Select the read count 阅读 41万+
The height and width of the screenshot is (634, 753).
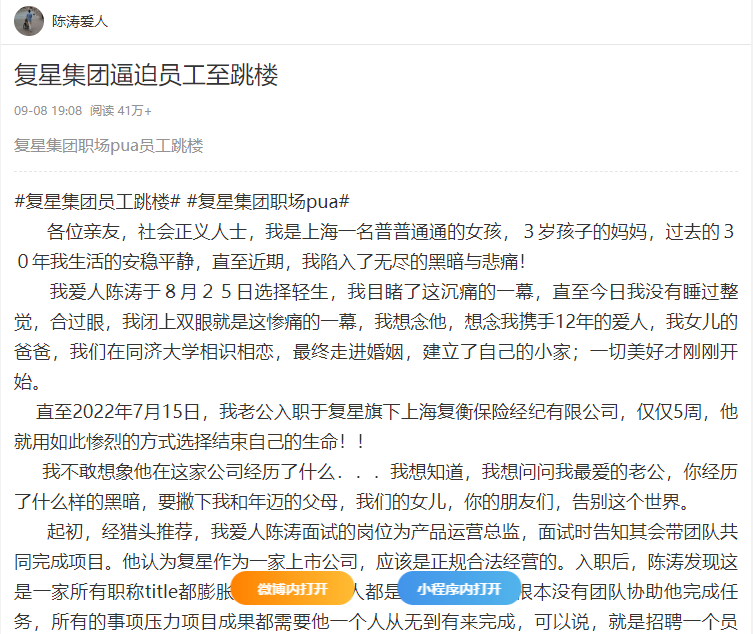point(121,111)
